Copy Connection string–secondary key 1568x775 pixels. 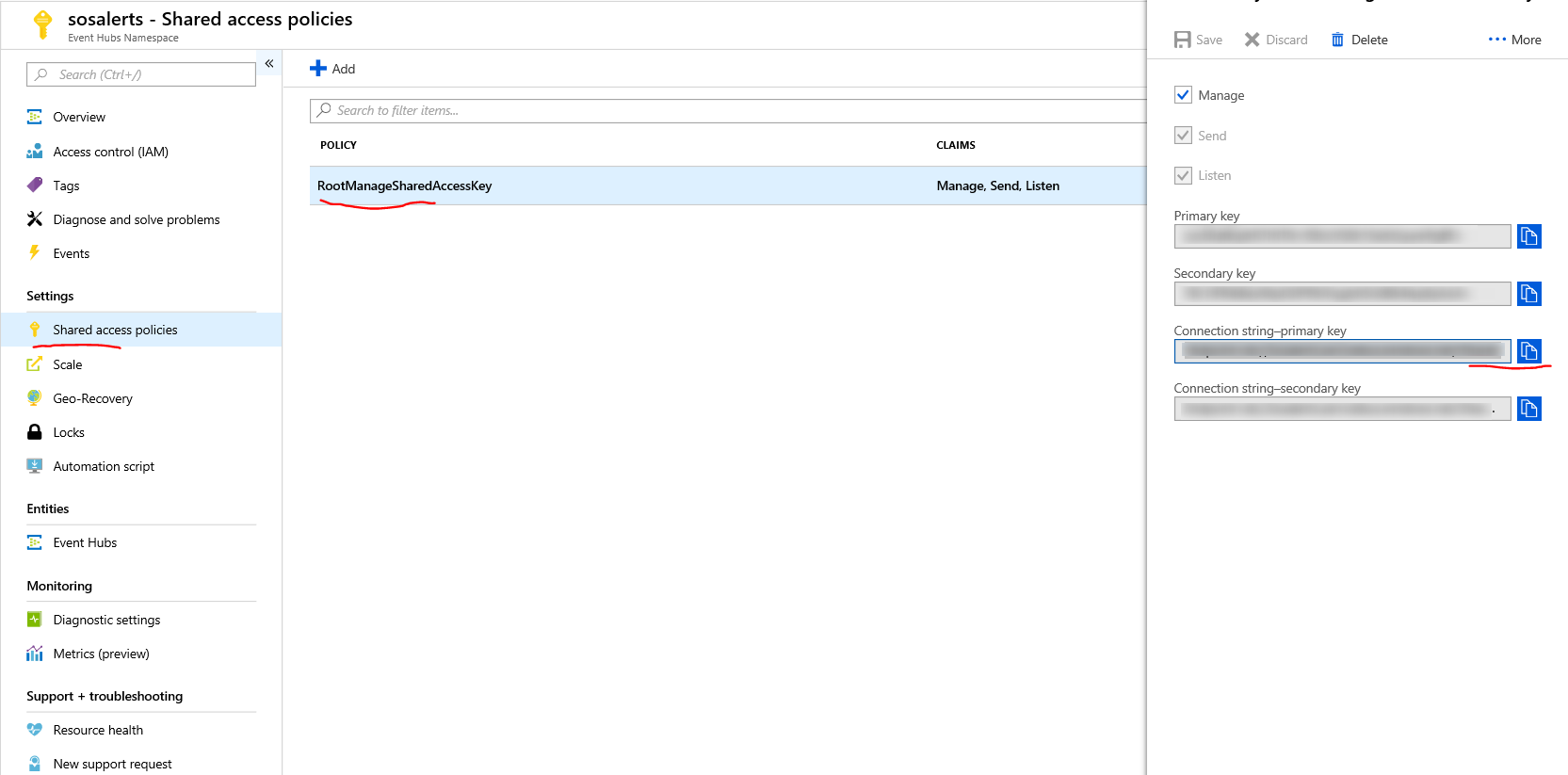pos(1529,409)
